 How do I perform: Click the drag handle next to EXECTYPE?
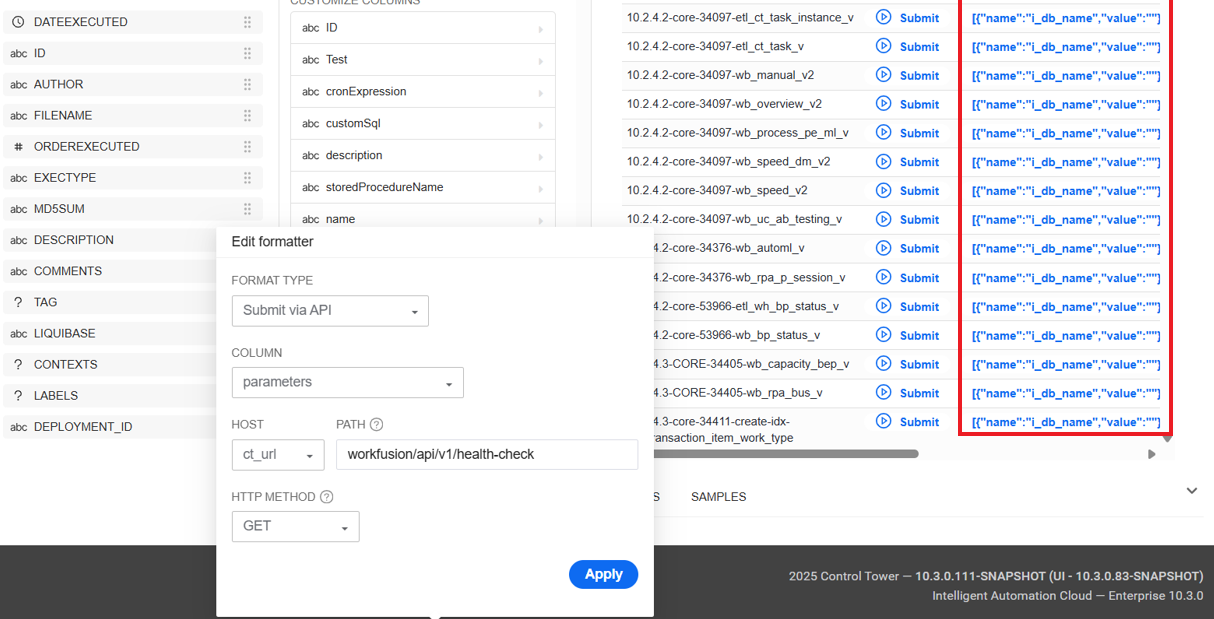point(247,177)
